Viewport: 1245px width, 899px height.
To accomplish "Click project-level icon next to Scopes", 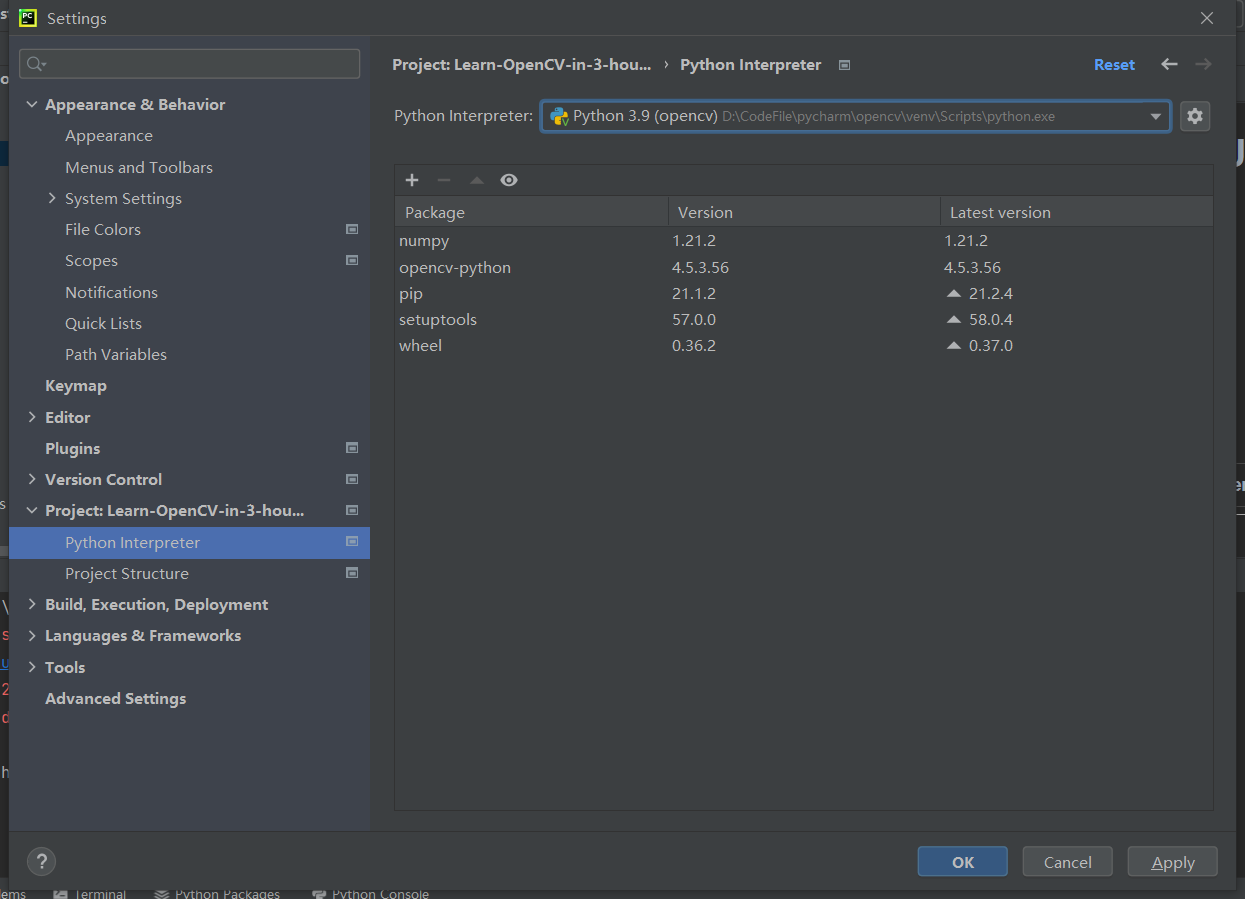I will pyautogui.click(x=352, y=260).
